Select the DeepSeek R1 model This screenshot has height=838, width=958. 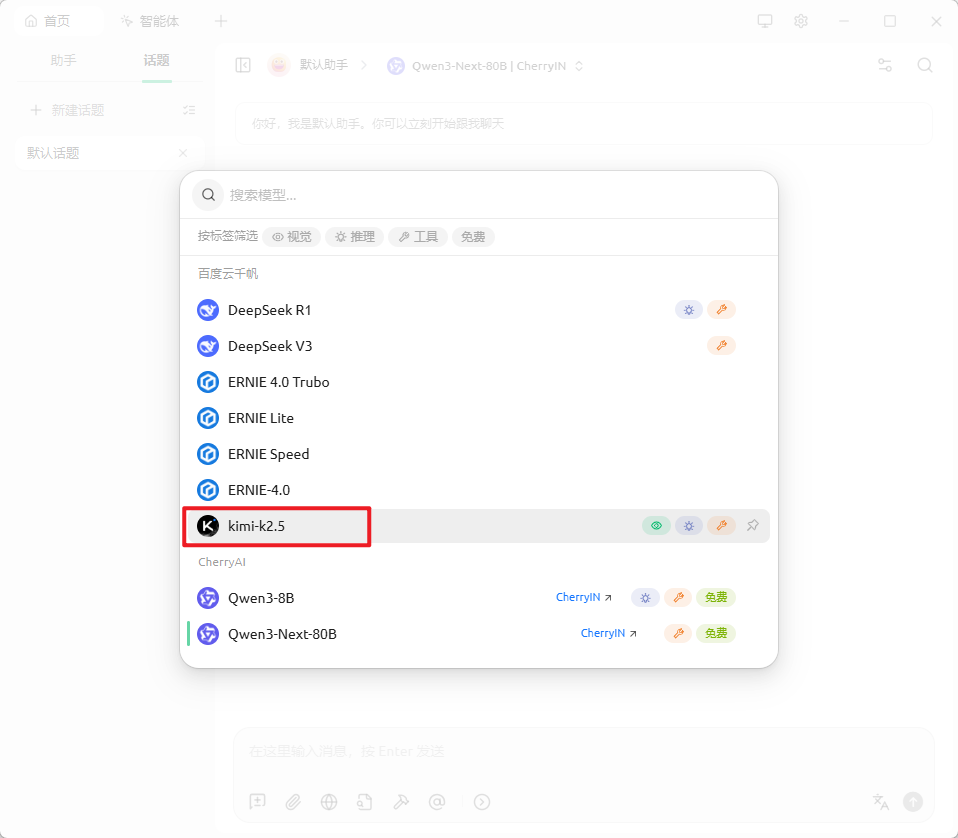point(270,310)
